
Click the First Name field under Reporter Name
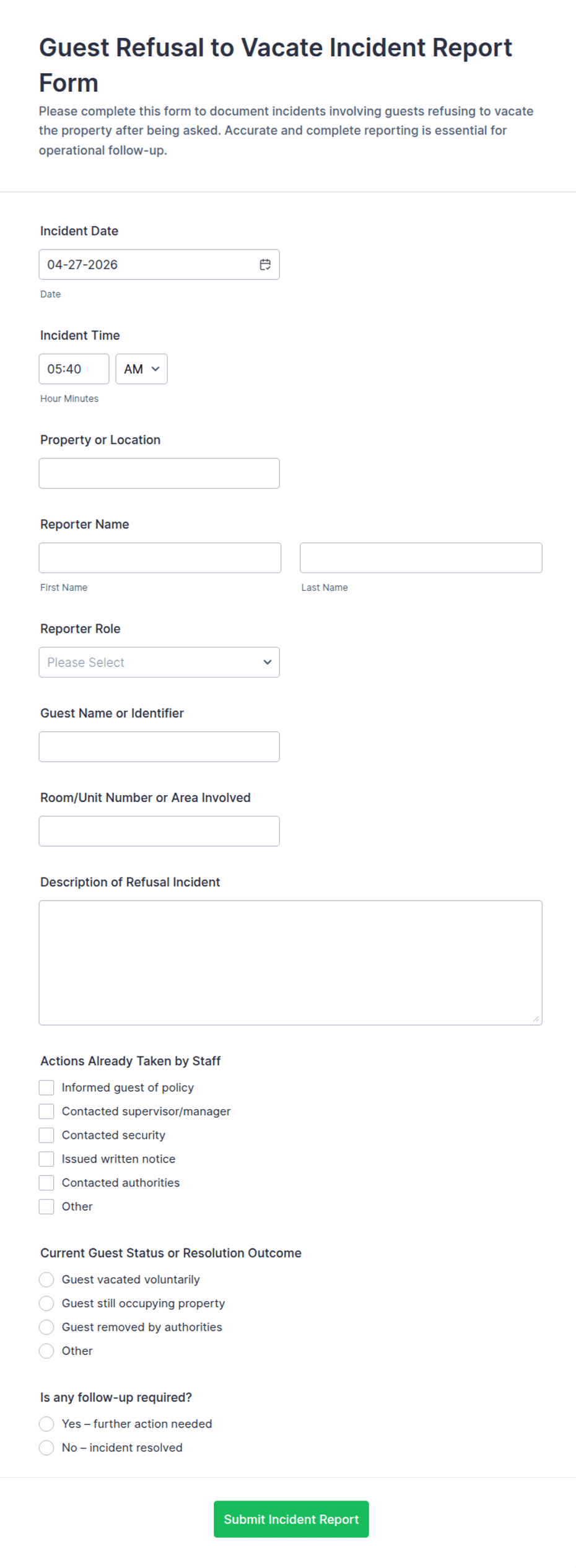(160, 557)
